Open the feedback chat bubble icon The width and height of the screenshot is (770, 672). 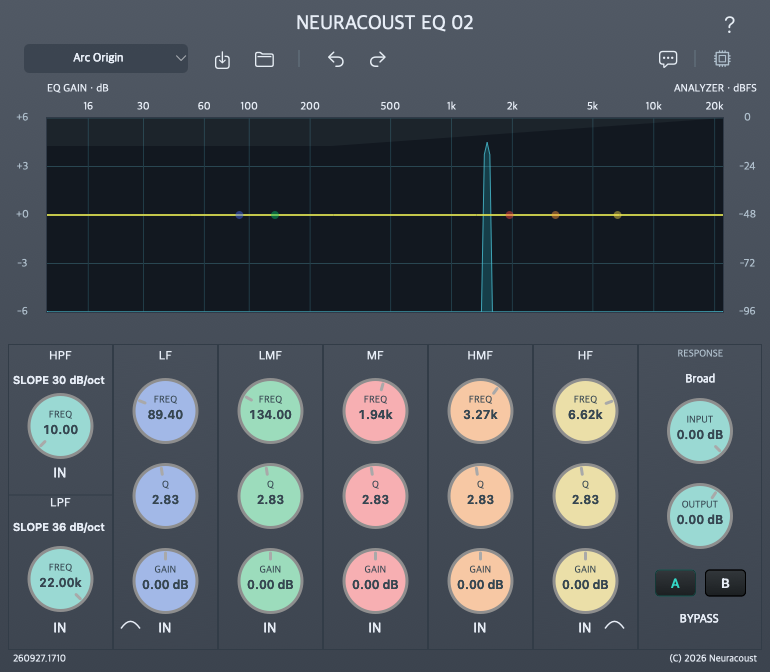(x=668, y=59)
